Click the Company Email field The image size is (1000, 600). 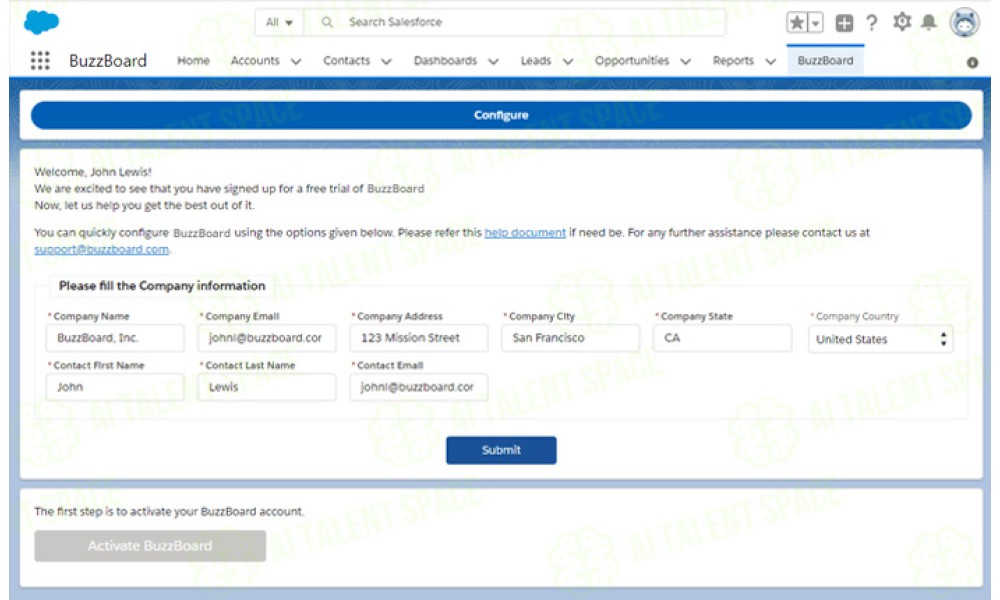tap(267, 338)
